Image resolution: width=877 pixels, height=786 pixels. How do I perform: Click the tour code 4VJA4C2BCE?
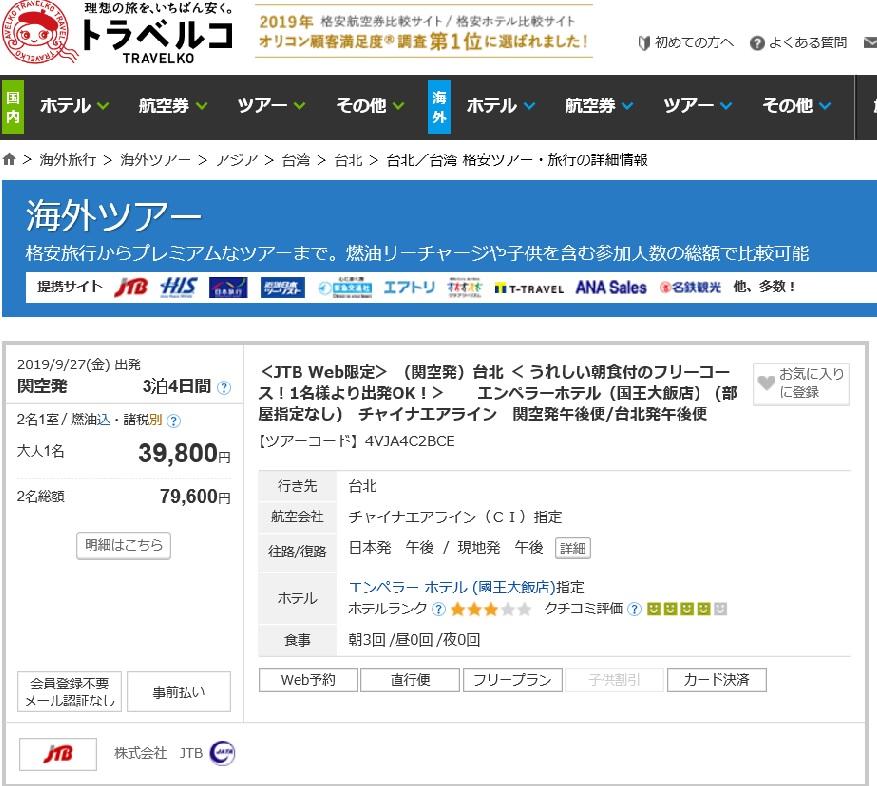(409, 441)
